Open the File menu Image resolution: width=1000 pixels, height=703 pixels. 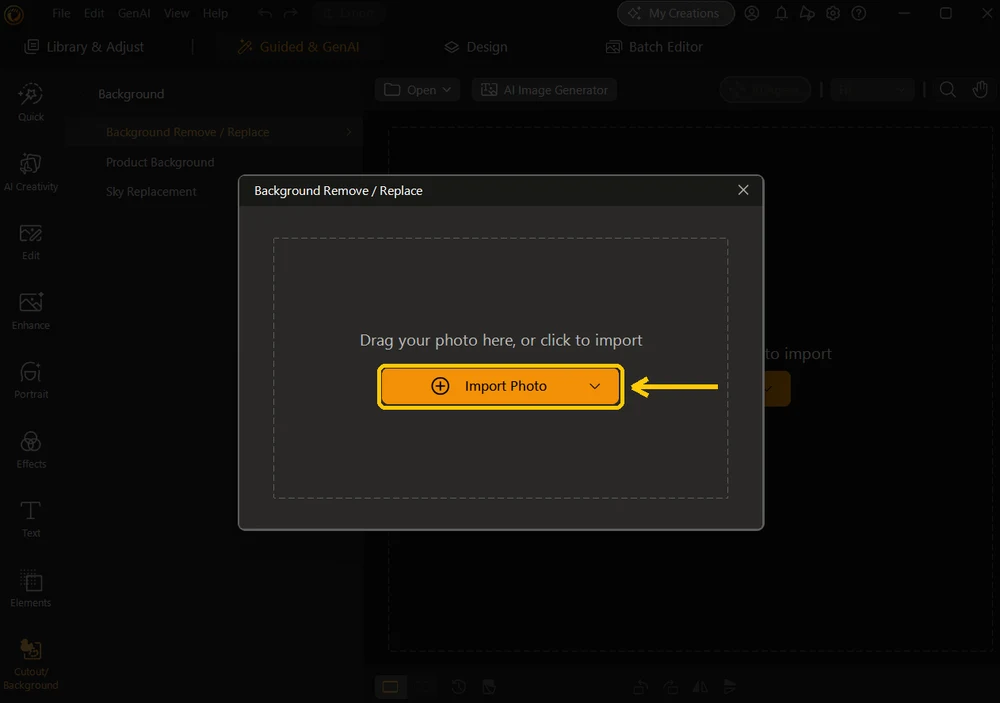61,13
